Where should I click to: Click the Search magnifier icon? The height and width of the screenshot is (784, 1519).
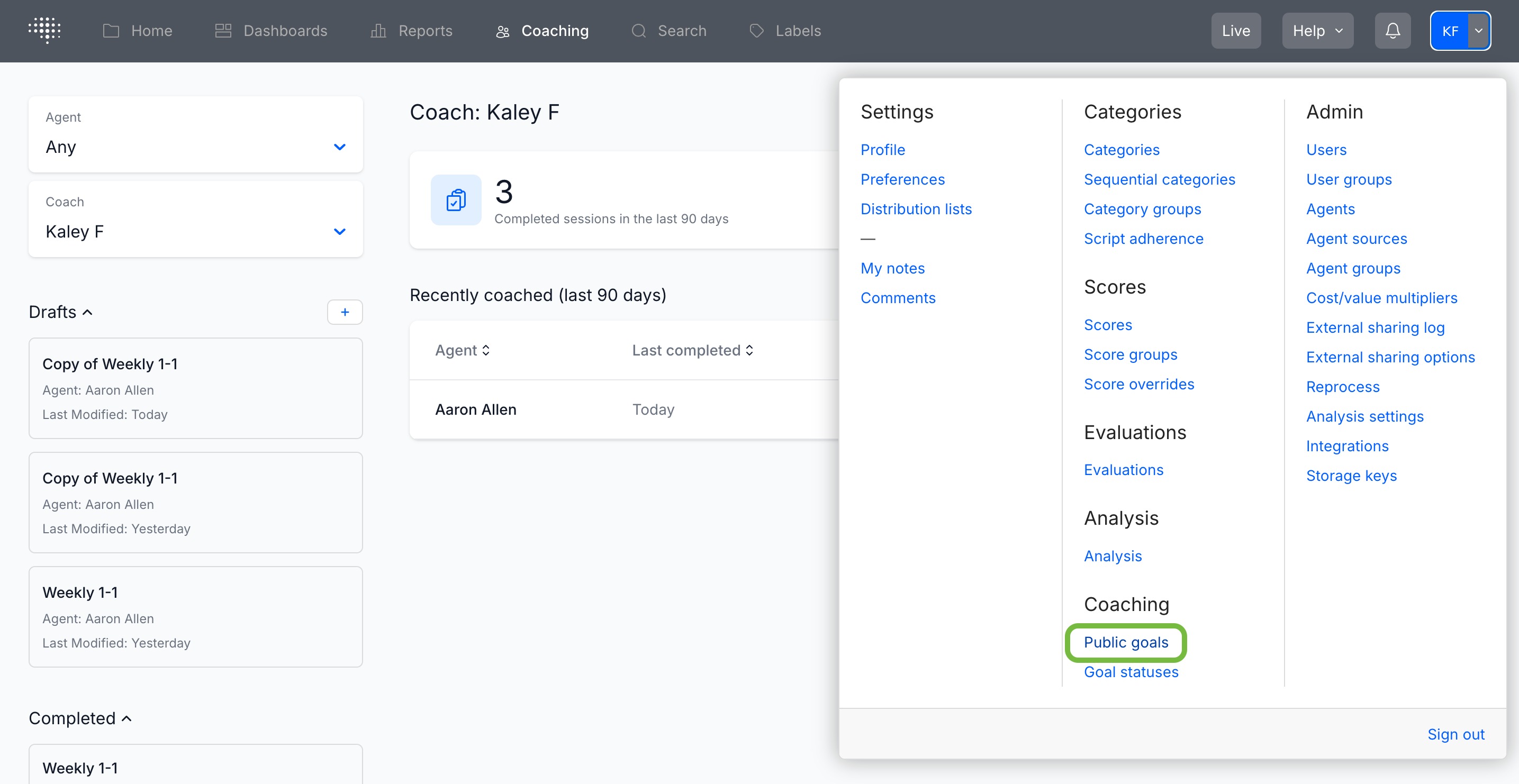click(638, 31)
